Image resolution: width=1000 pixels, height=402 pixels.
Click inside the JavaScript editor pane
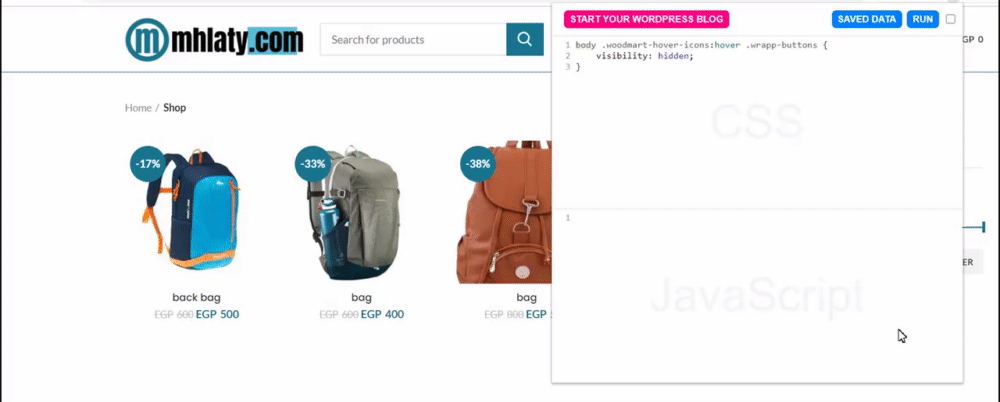coord(757,295)
